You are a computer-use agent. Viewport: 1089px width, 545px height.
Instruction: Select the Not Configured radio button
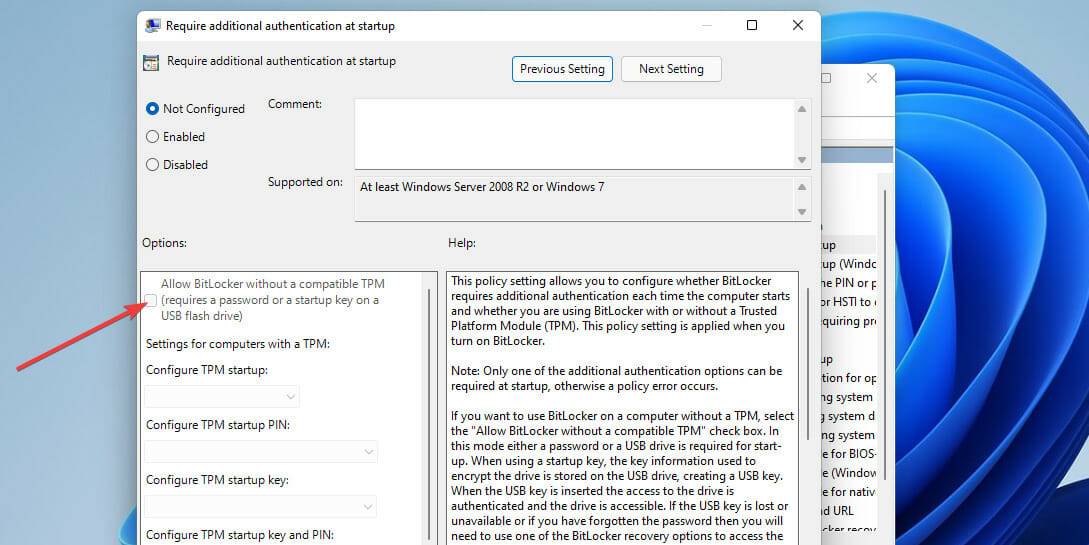click(x=153, y=109)
